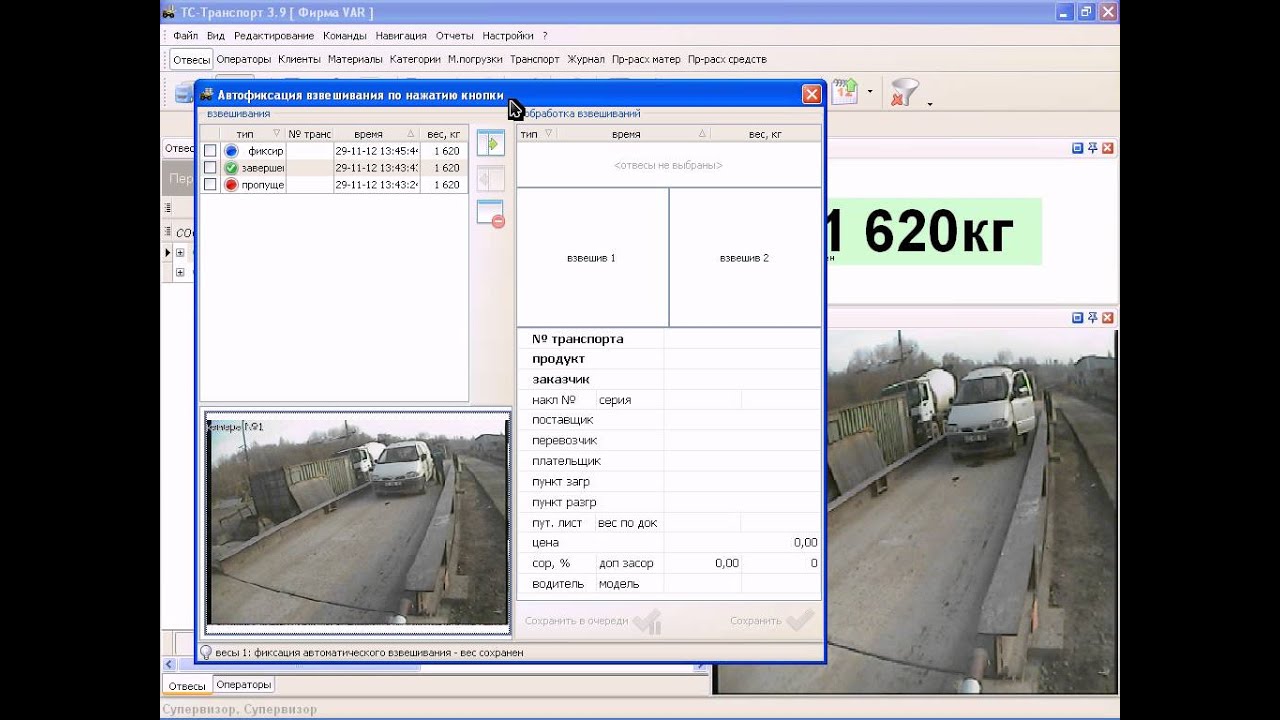Close the camera panel
Image resolution: width=1280 pixels, height=720 pixels.
1108,318
